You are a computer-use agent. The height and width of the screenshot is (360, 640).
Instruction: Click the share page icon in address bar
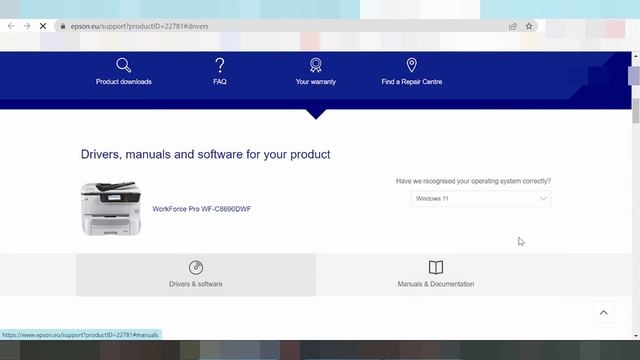pyautogui.click(x=513, y=26)
